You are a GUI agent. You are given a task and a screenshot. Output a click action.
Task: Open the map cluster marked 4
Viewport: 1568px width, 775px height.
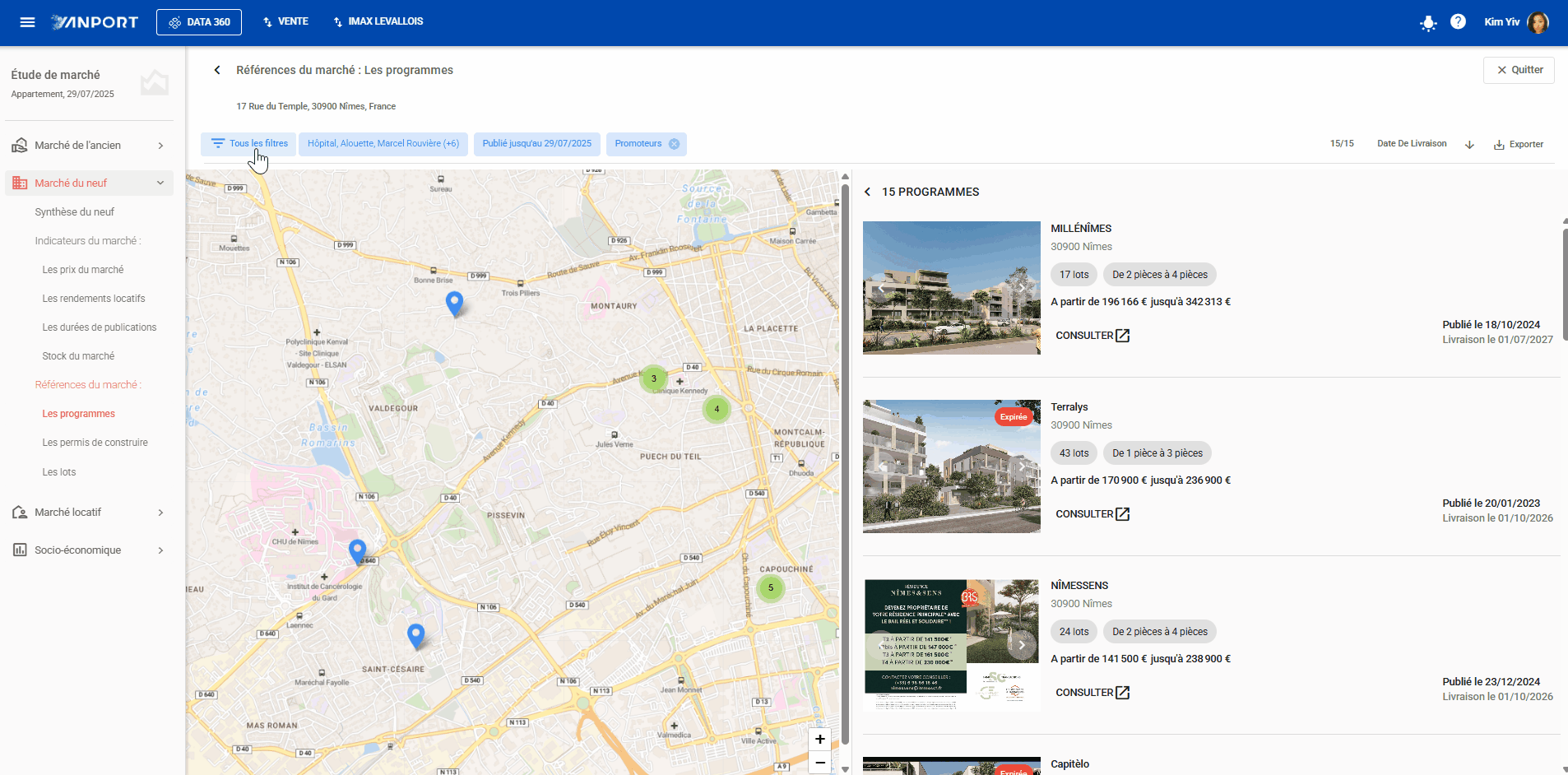(717, 409)
